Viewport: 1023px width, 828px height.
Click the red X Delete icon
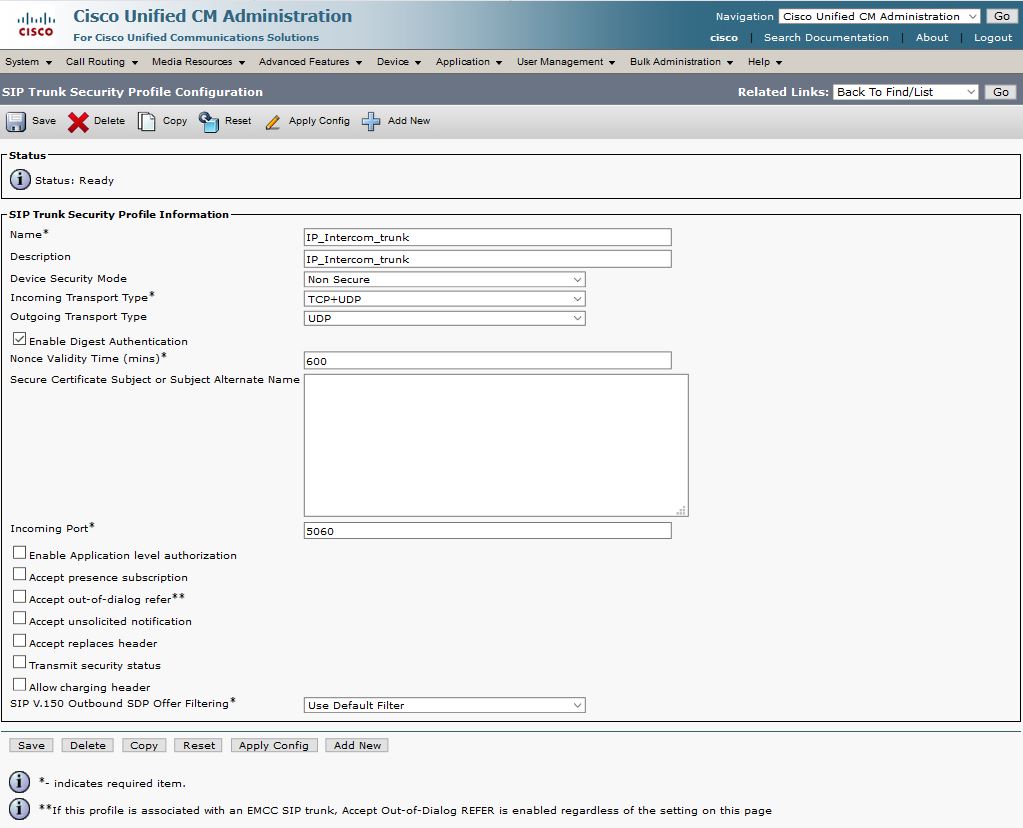tap(78, 121)
